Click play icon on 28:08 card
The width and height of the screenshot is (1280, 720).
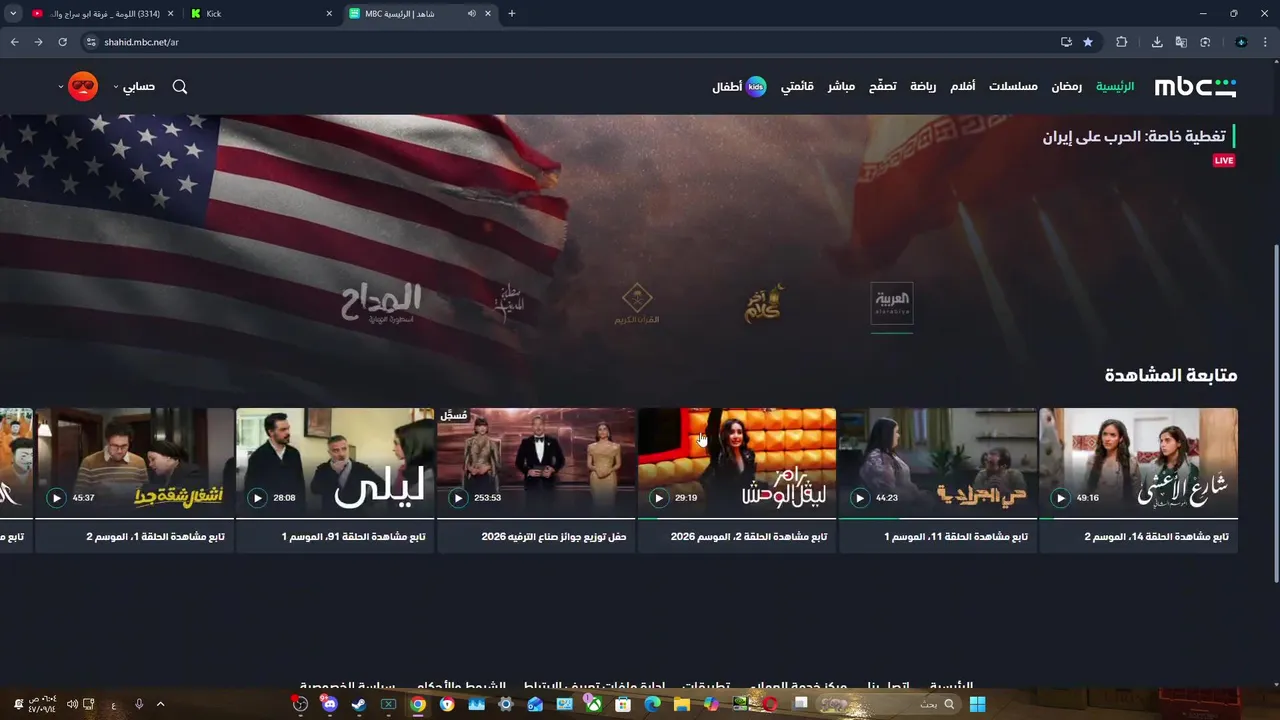click(257, 498)
